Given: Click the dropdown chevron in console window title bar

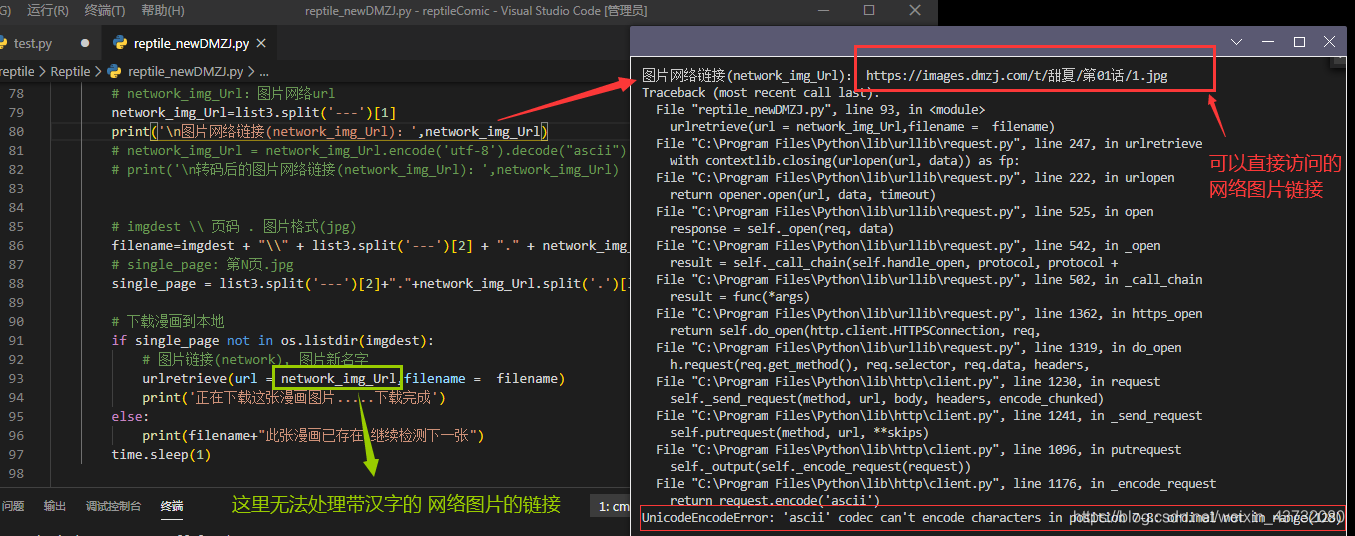Looking at the screenshot, I should click(1236, 42).
